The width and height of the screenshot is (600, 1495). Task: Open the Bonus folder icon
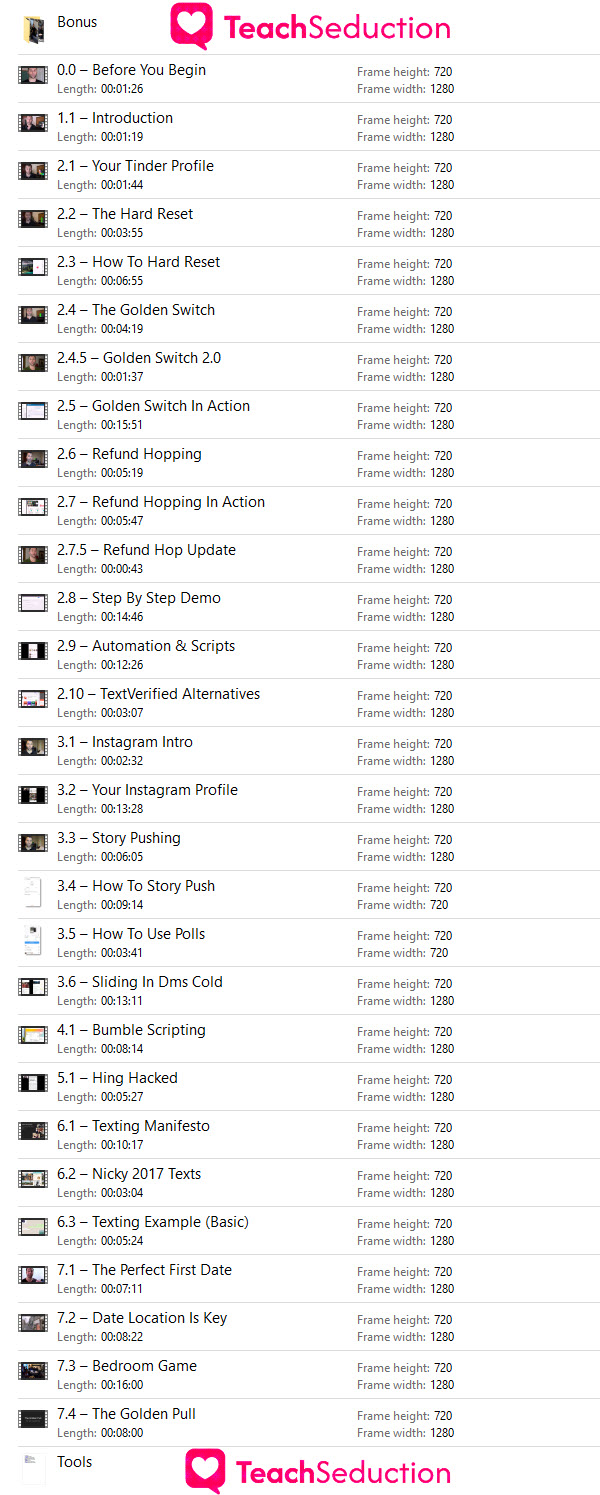coord(33,30)
